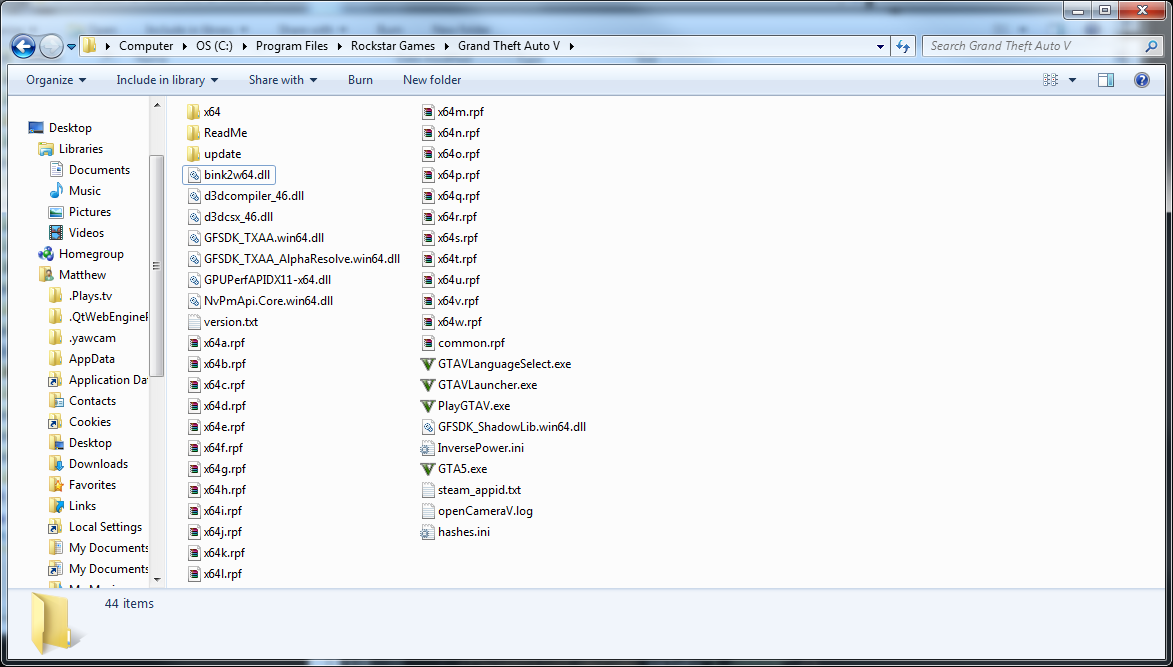
Task: Click the Back navigation arrow
Action: pyautogui.click(x=24, y=46)
